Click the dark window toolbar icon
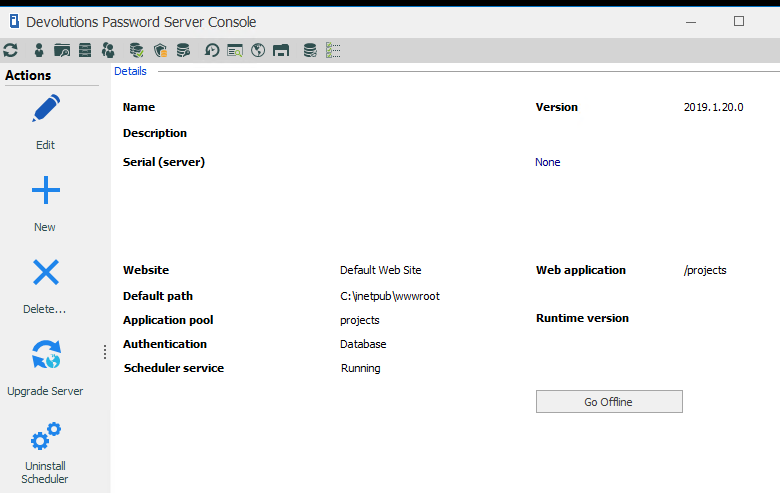 pos(281,50)
